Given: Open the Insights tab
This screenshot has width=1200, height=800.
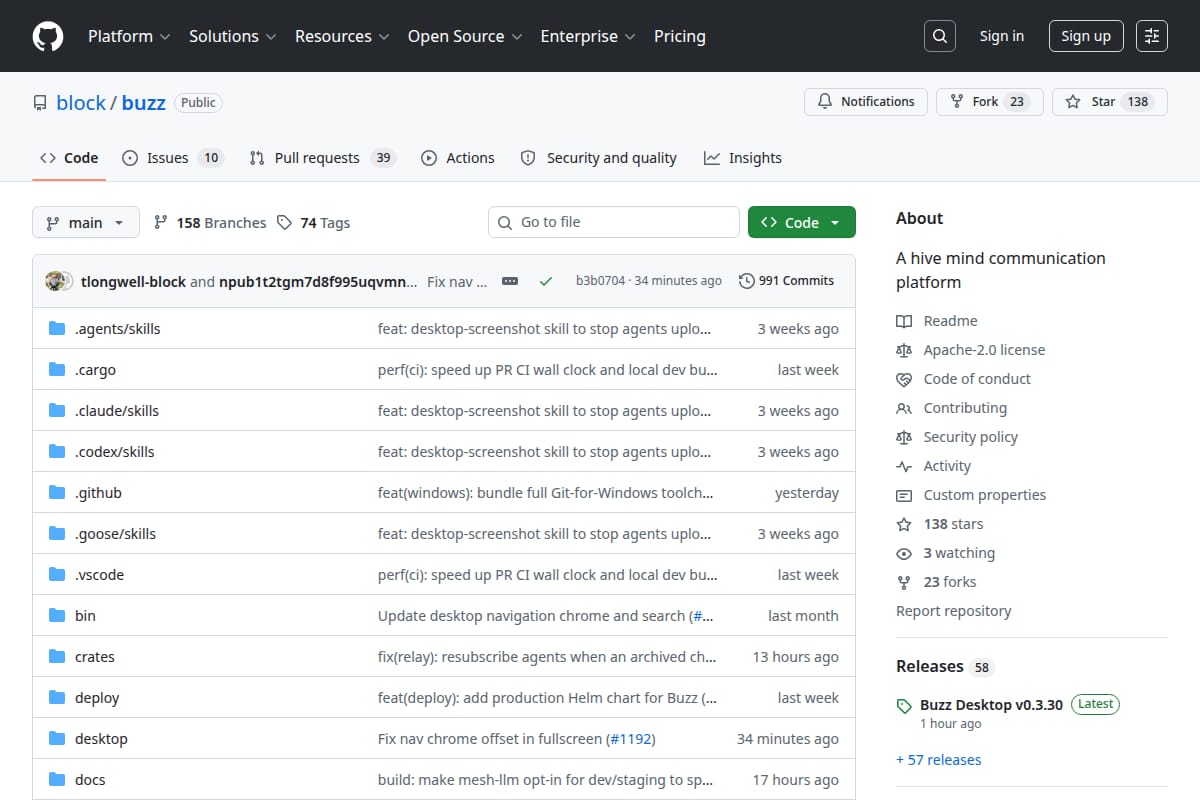Looking at the screenshot, I should [x=743, y=158].
